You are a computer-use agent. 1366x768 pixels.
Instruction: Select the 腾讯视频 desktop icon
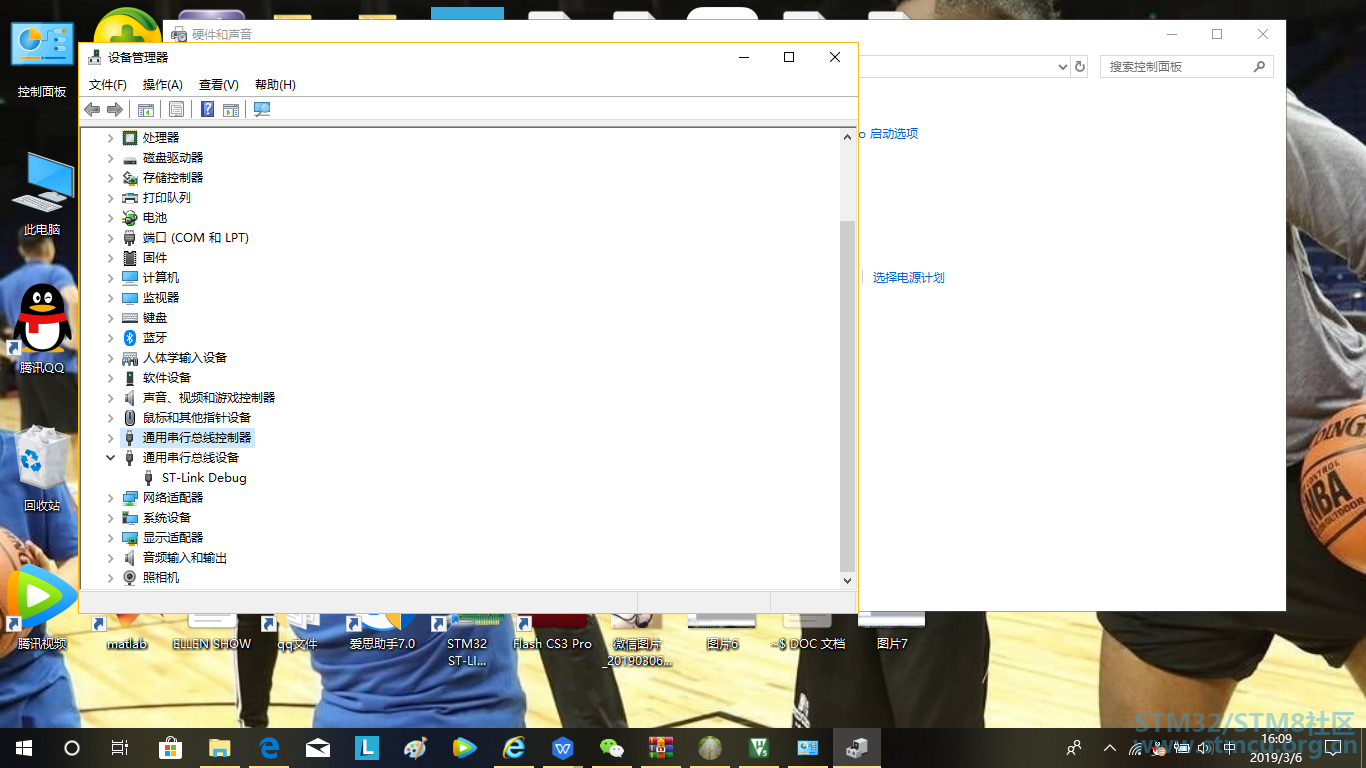click(40, 598)
